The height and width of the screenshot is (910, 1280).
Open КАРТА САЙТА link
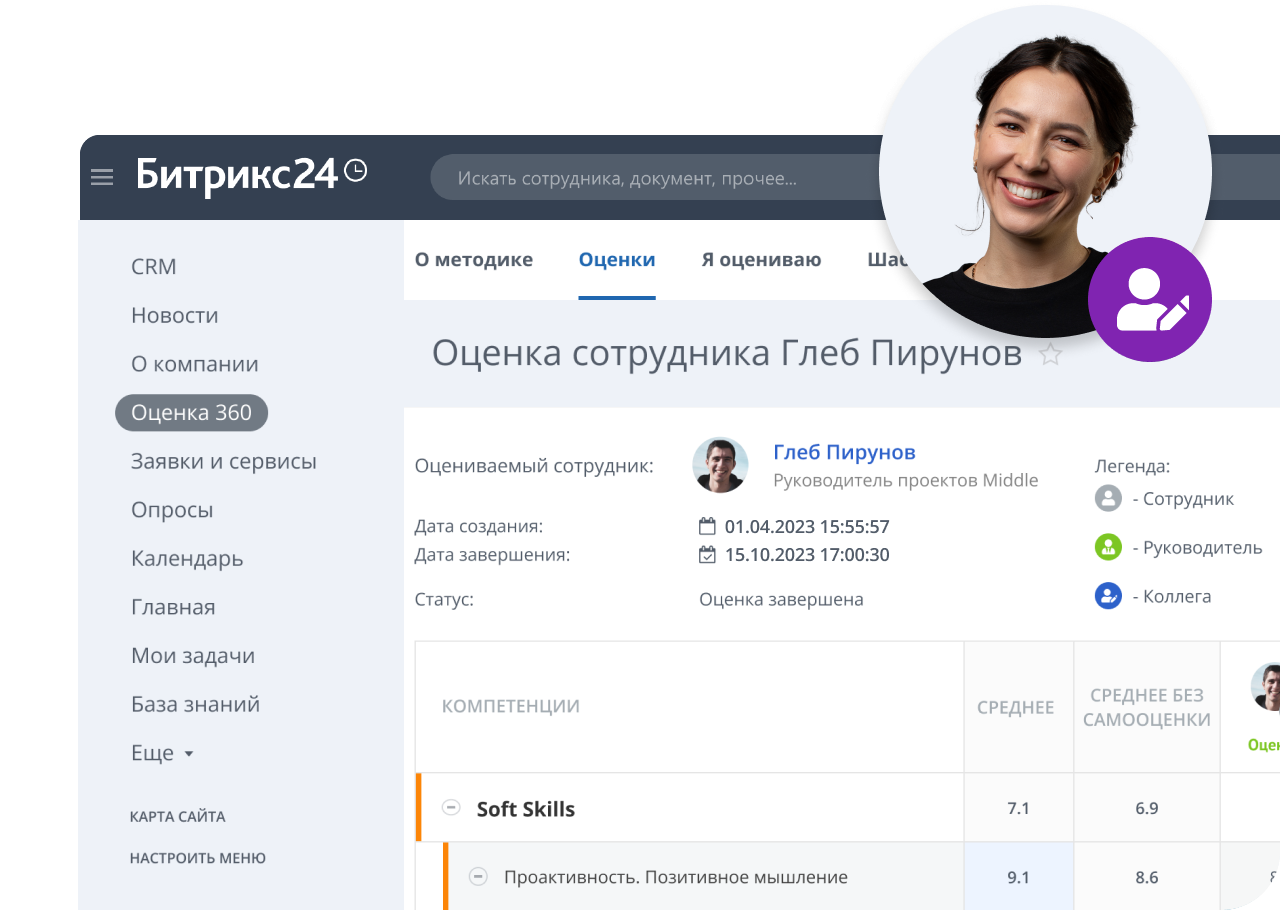coord(177,817)
